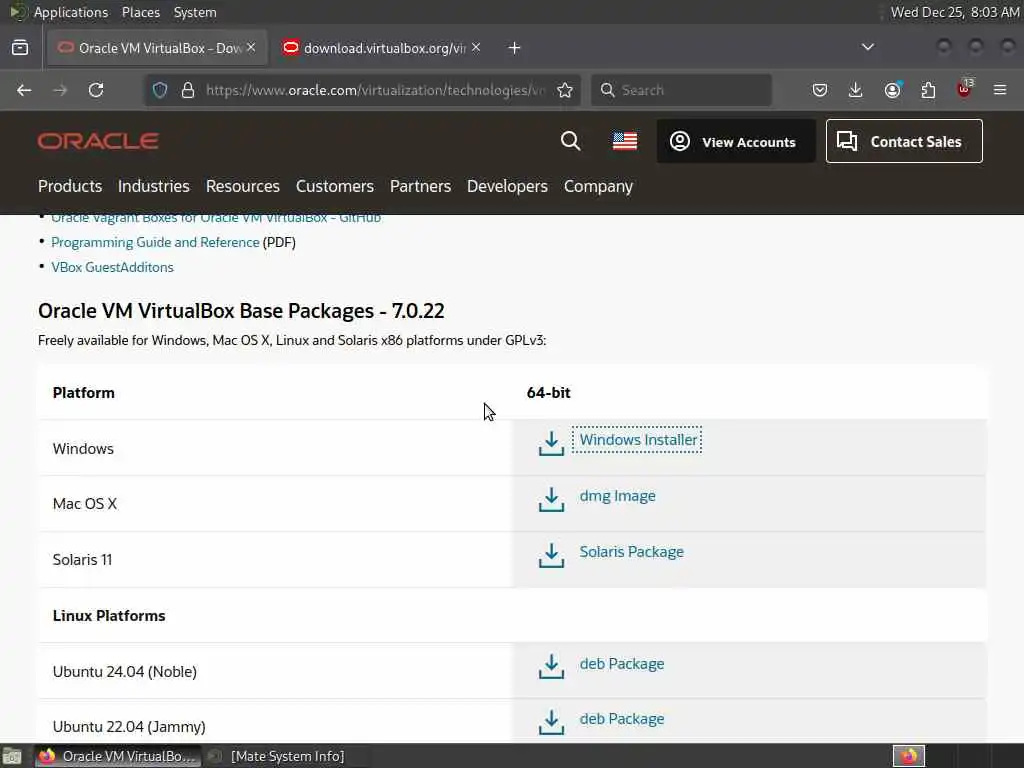Open the Industries menu
Viewport: 1024px width, 768px height.
(153, 186)
